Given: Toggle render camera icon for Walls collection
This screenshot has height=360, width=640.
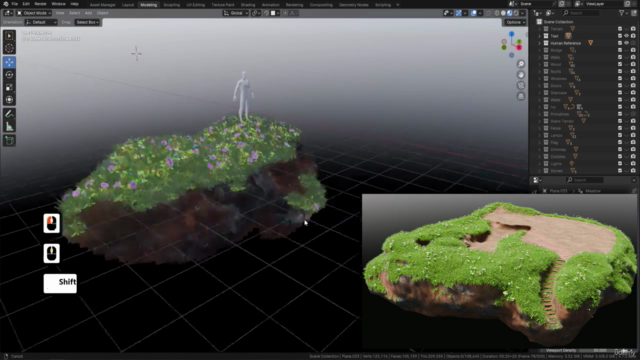Looking at the screenshot, I should click(x=633, y=57).
